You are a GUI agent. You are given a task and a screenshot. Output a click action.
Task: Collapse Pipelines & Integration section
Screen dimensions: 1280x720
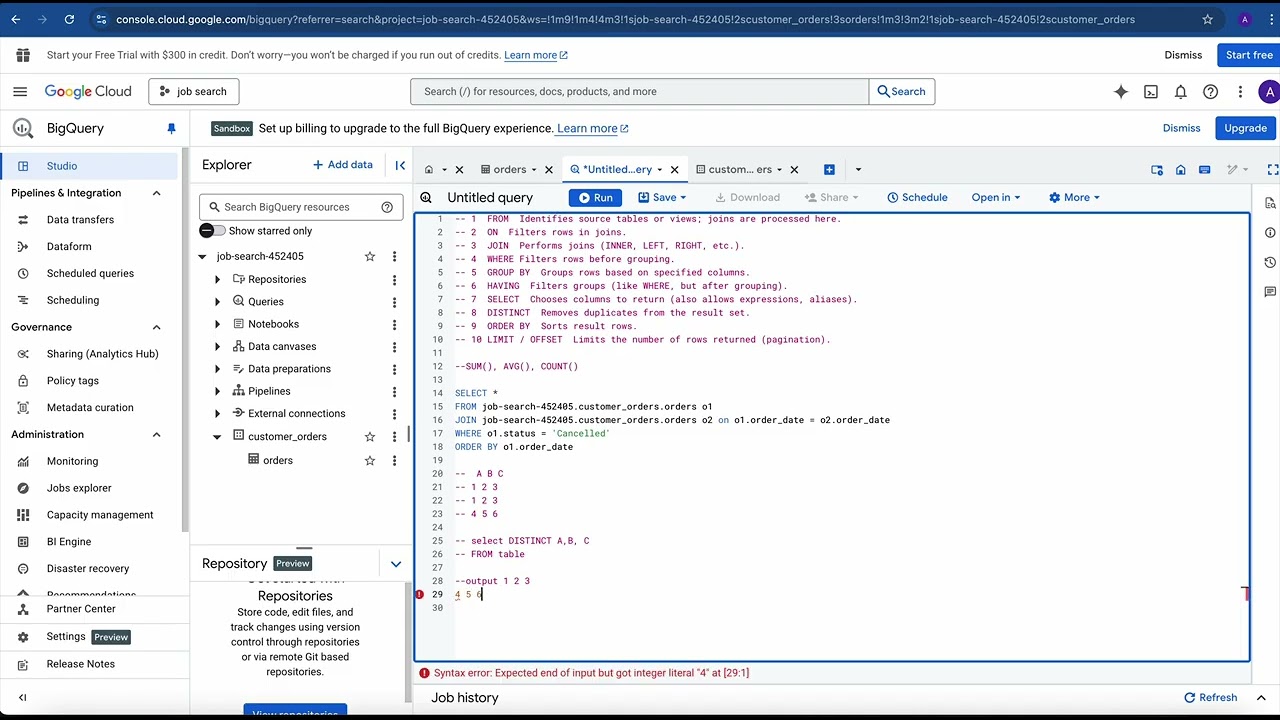coord(156,193)
